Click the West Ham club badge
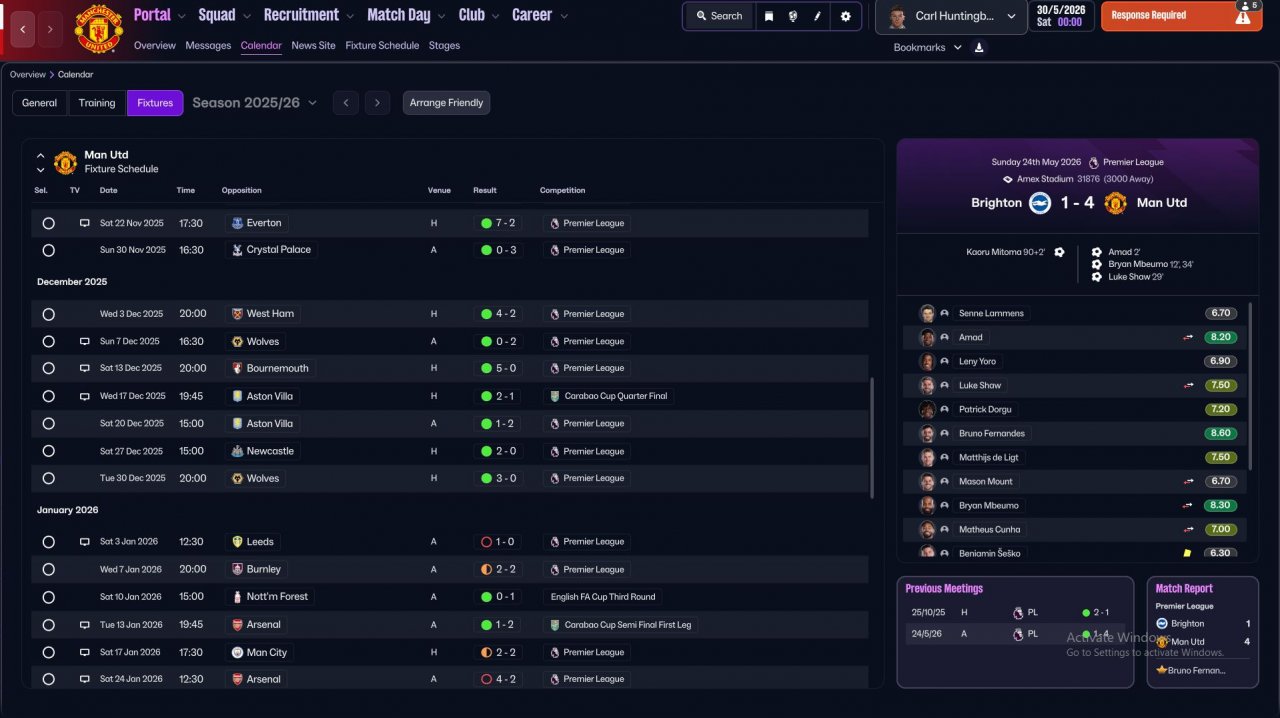 [x=237, y=314]
